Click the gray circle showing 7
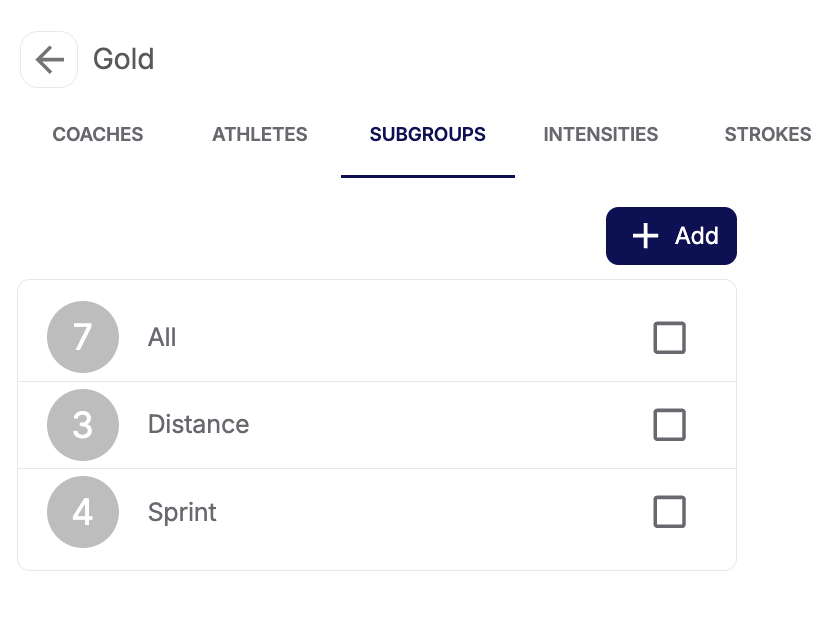Viewport: 840px width, 622px height. (x=83, y=337)
